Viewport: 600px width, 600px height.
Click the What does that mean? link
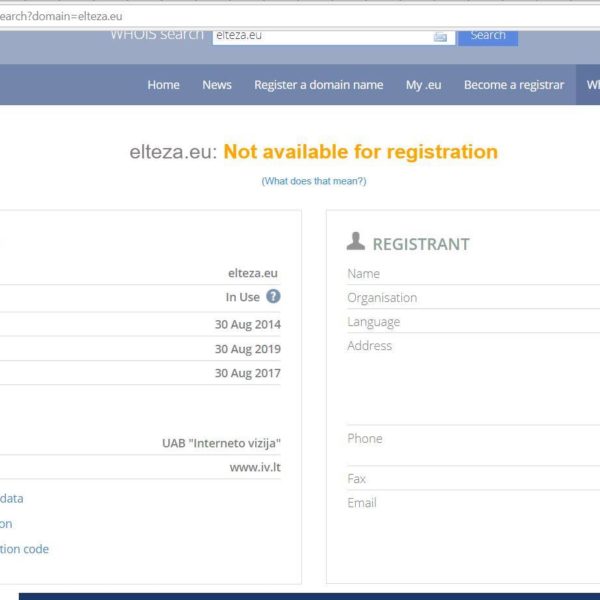[x=313, y=181]
